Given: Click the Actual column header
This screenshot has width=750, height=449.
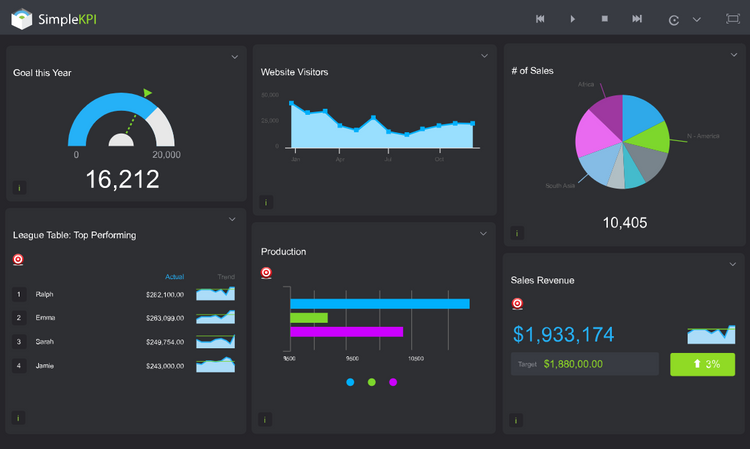Looking at the screenshot, I should [x=175, y=277].
